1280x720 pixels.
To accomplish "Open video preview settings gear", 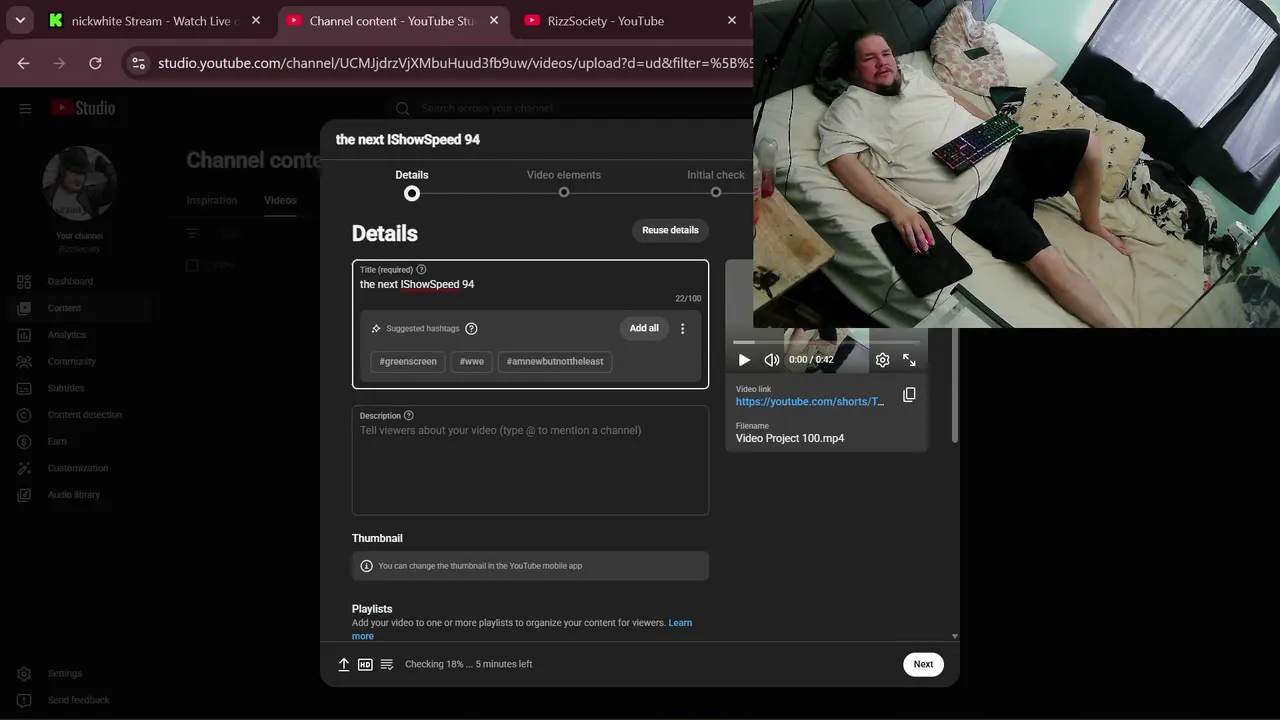I will 882,360.
